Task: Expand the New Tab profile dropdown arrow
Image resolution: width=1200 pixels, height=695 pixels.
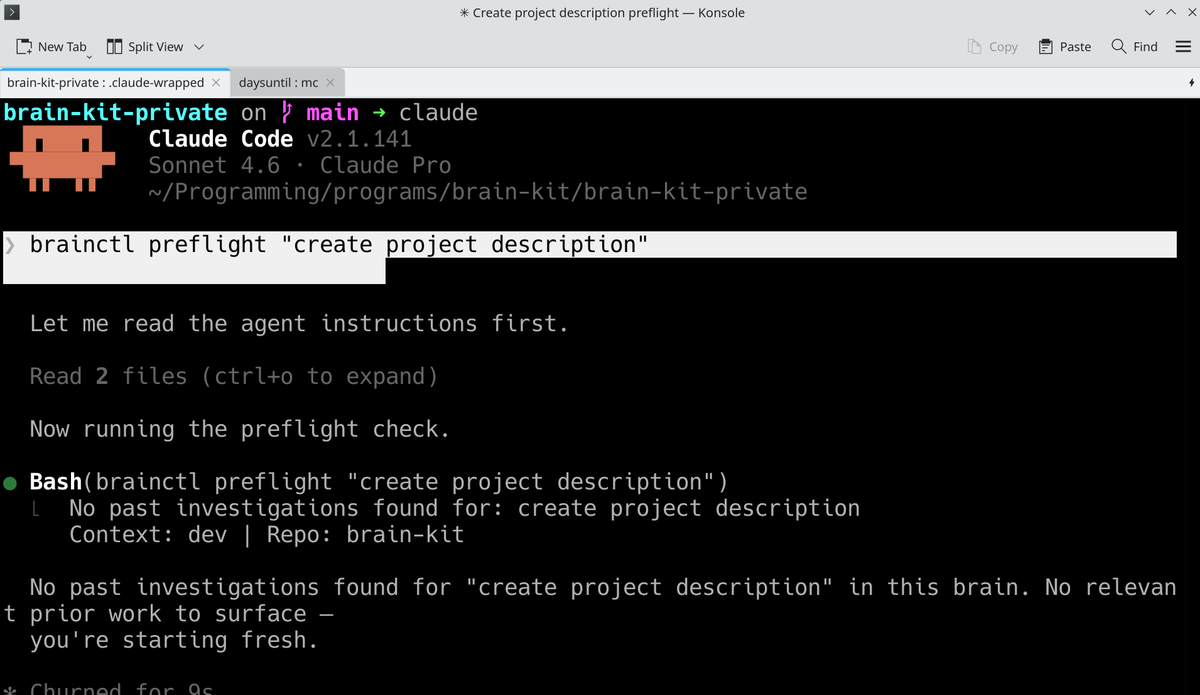Action: pos(89,56)
